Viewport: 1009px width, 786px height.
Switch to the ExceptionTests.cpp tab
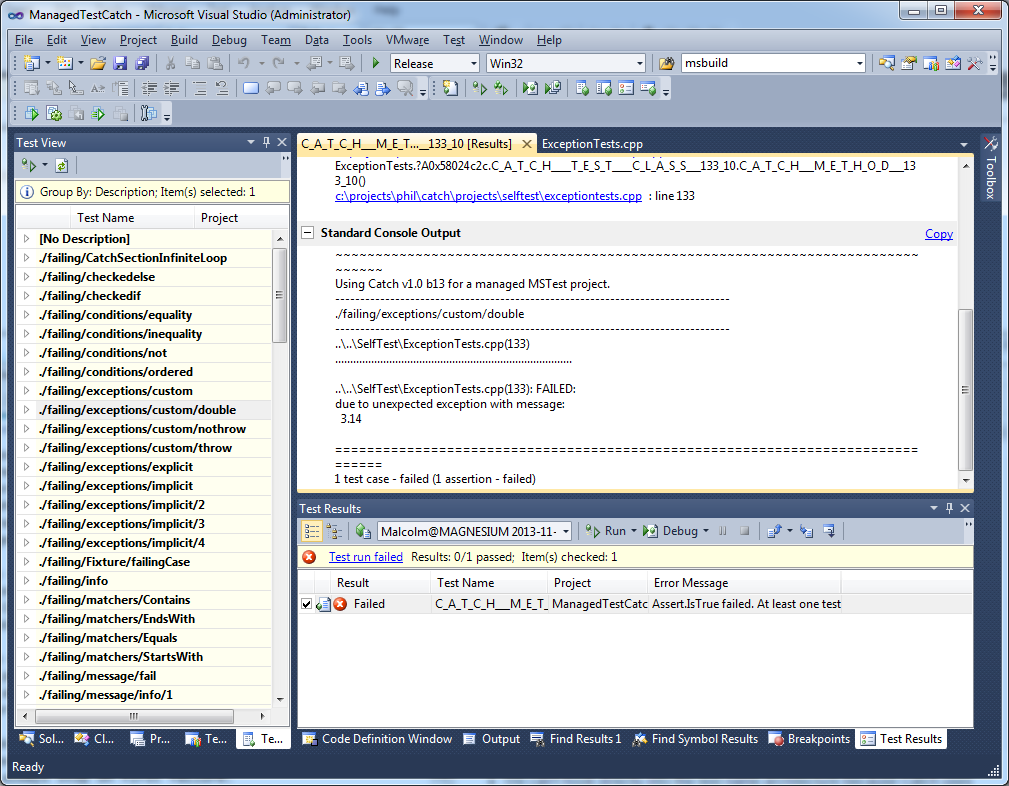592,144
